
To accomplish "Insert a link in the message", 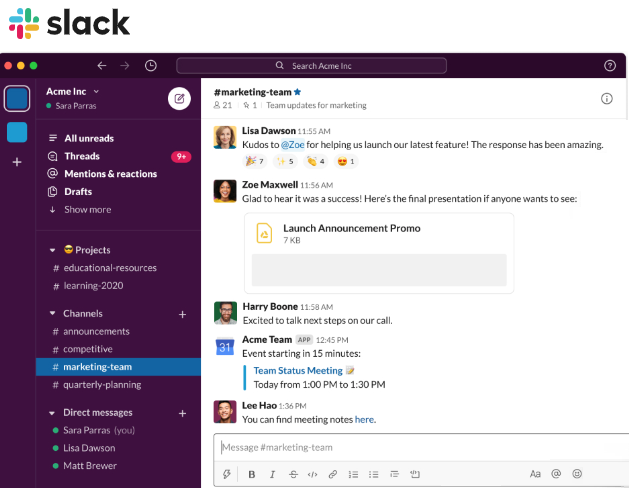I will [333, 474].
